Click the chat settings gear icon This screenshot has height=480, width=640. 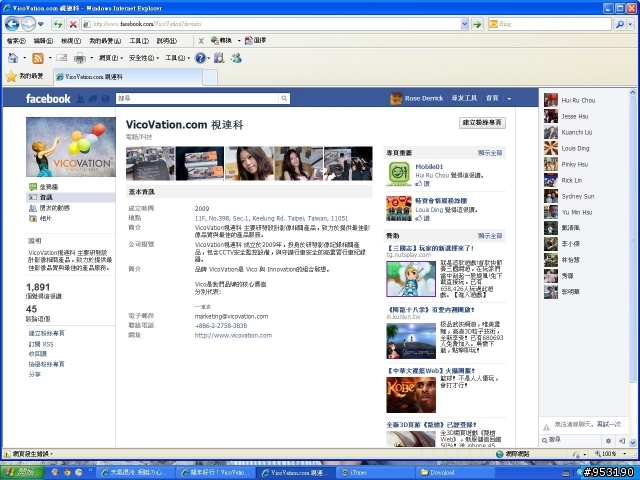tap(608, 441)
